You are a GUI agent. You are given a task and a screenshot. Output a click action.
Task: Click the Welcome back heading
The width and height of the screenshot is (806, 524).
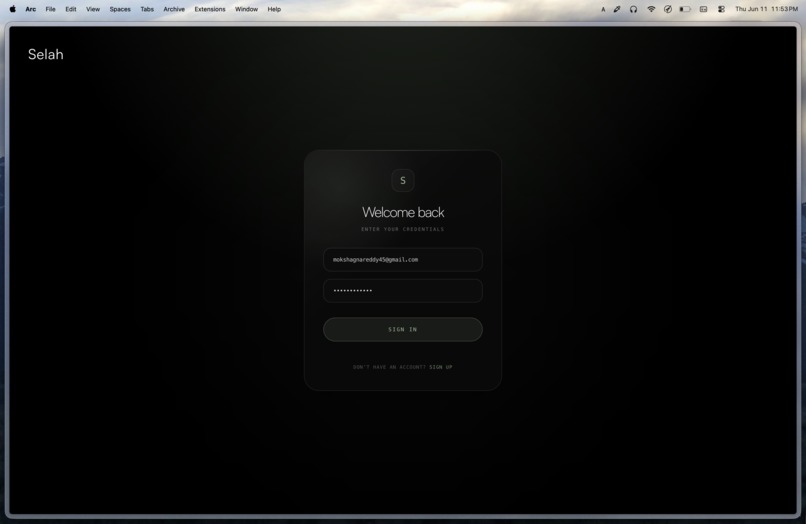pos(403,212)
